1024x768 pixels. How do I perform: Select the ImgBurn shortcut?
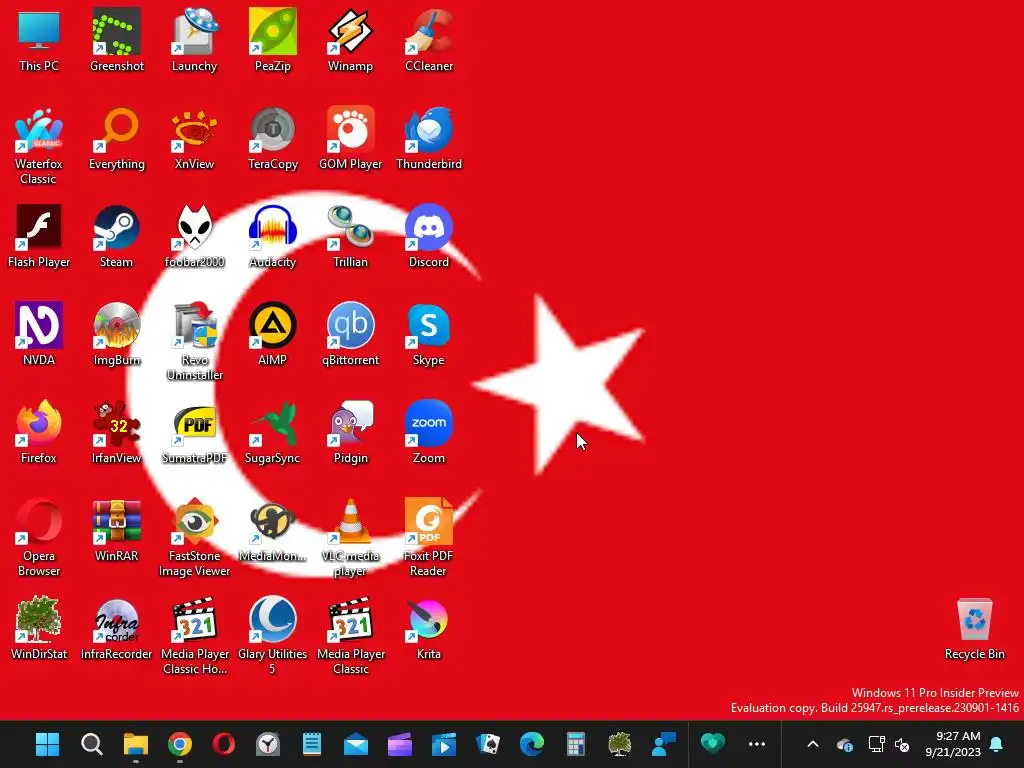(117, 334)
